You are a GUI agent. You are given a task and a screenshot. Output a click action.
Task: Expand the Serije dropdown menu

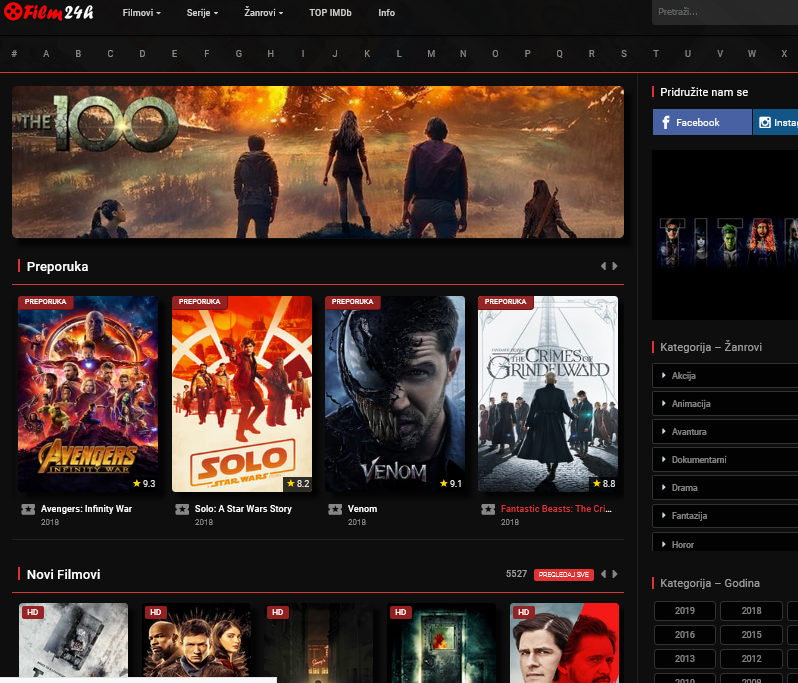pyautogui.click(x=202, y=13)
